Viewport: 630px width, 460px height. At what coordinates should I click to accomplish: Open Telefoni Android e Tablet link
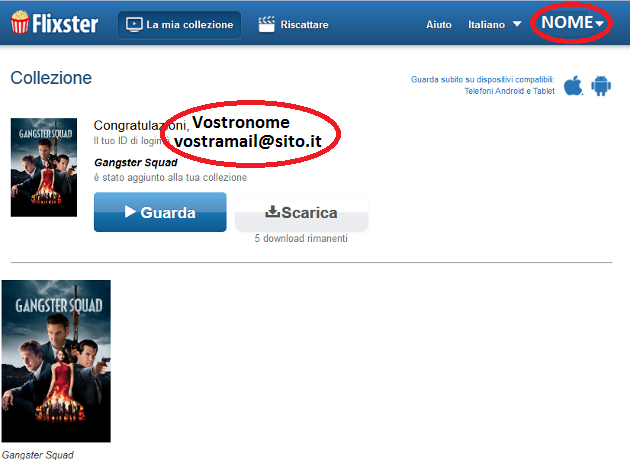pos(509,91)
